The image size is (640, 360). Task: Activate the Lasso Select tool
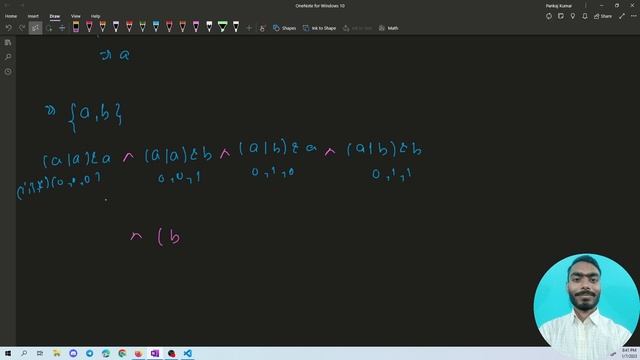point(49,28)
